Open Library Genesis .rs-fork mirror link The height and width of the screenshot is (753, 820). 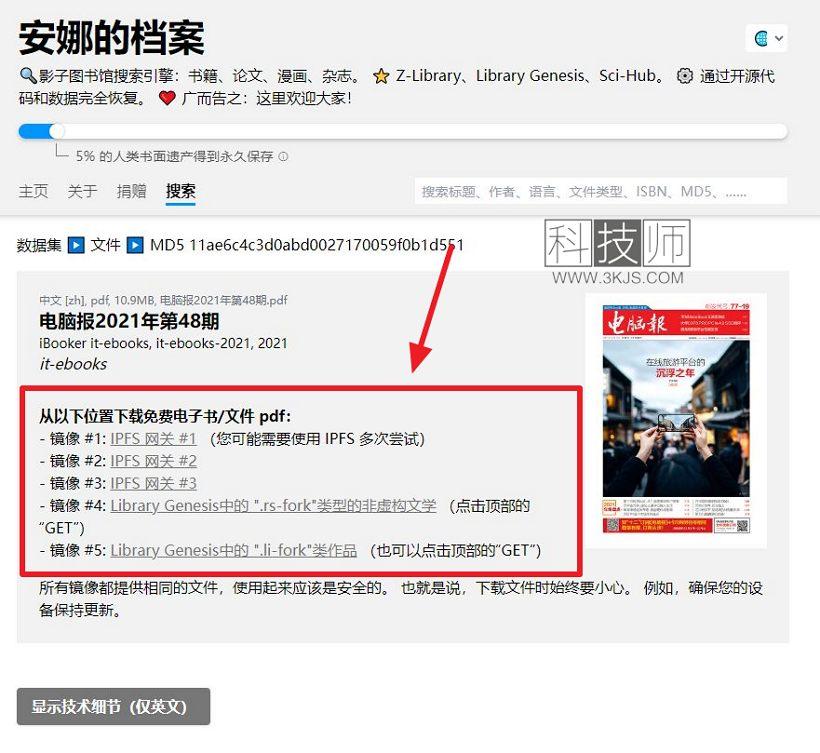273,506
